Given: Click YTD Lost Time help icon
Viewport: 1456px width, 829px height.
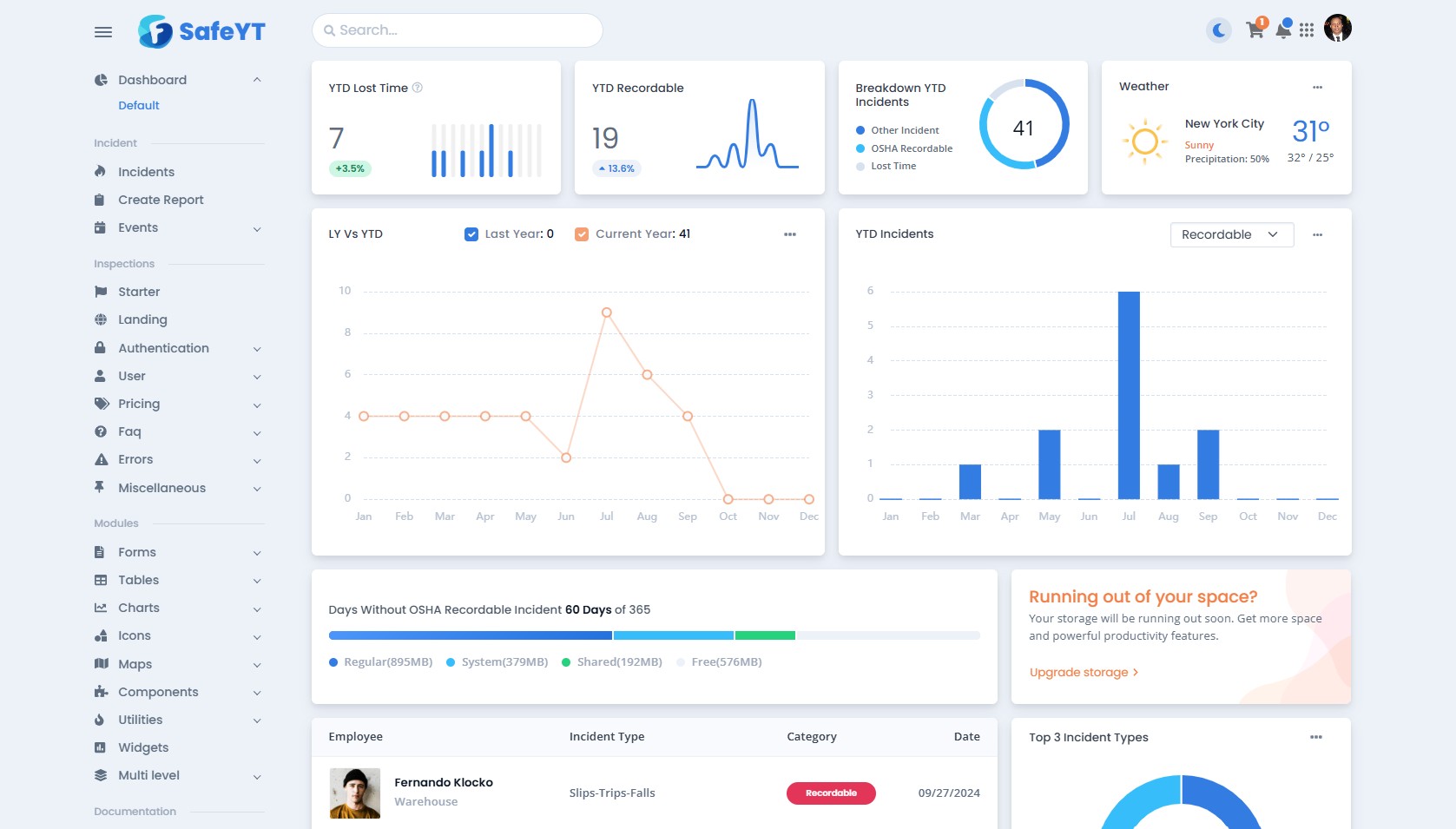Looking at the screenshot, I should click(x=418, y=88).
